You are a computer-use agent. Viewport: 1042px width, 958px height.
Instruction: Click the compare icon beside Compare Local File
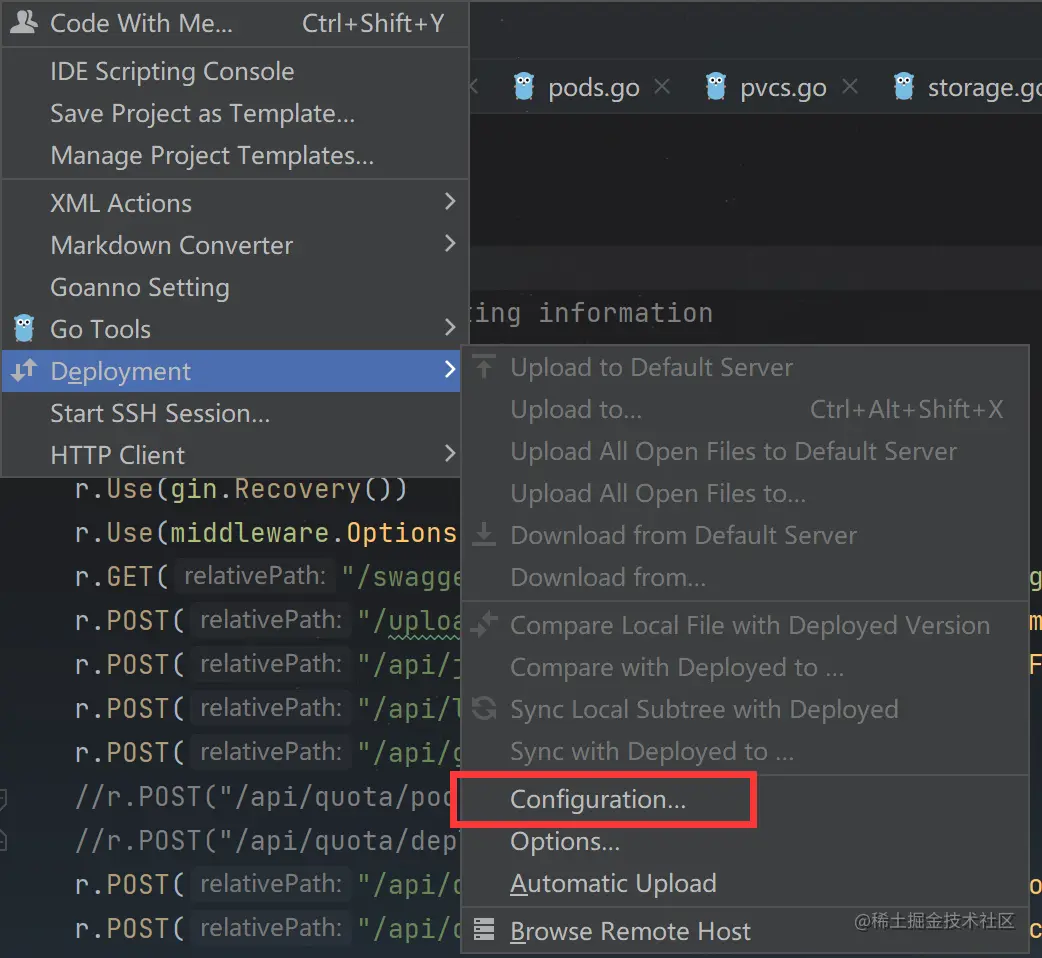coord(484,624)
